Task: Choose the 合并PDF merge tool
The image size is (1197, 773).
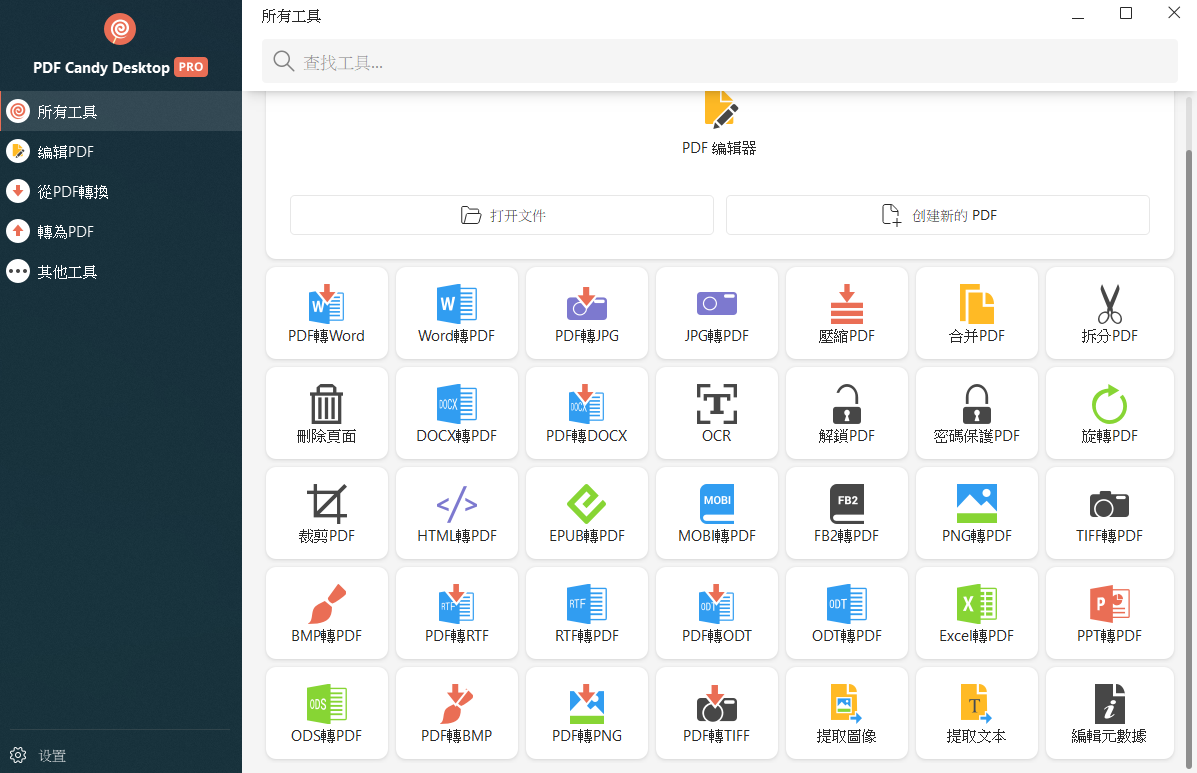Action: click(x=976, y=313)
